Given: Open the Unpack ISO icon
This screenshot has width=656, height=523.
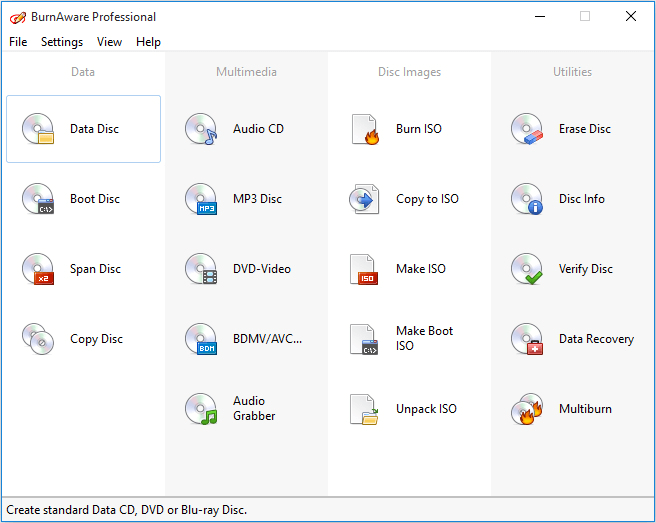Looking at the screenshot, I should pyautogui.click(x=364, y=409).
